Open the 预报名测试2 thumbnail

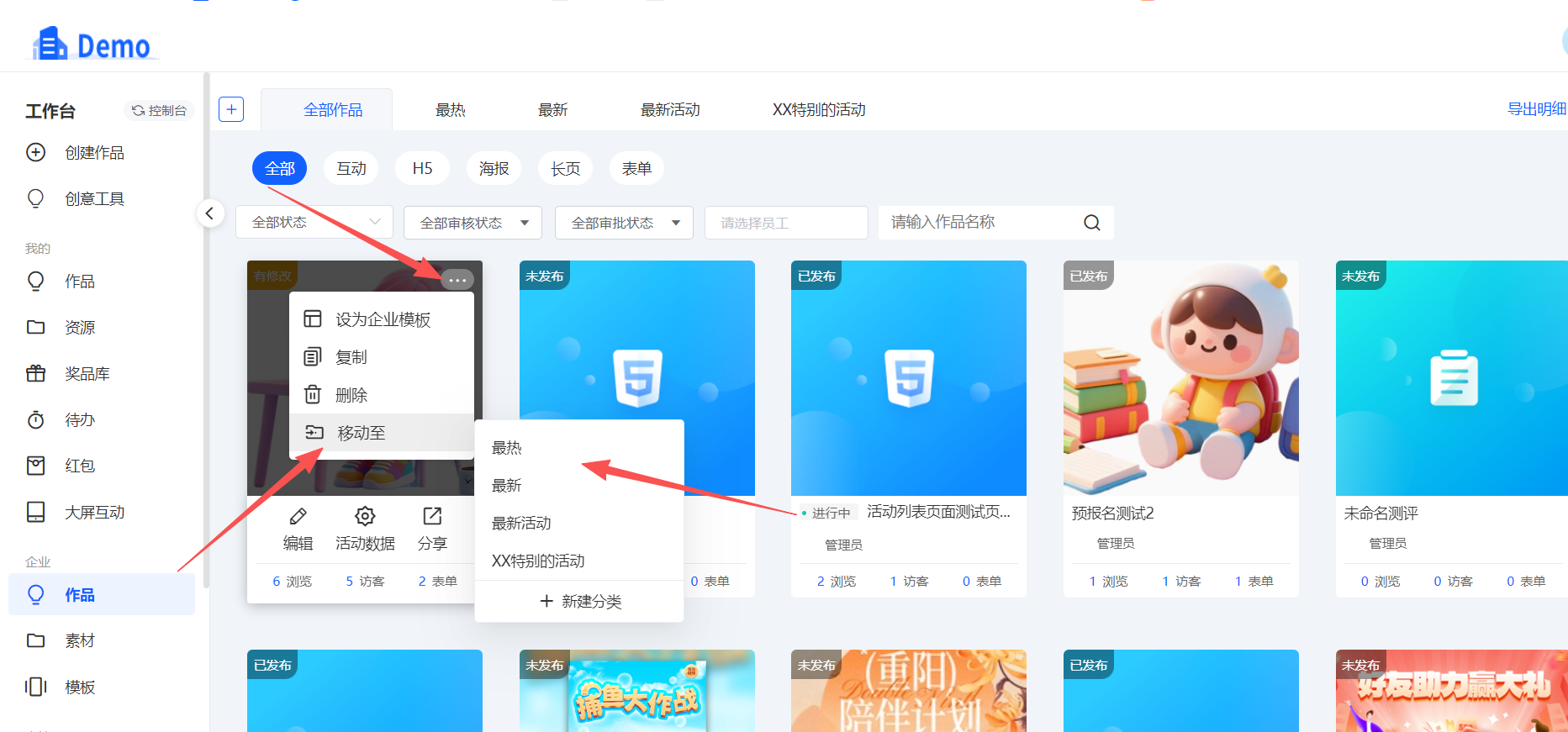pos(1180,378)
